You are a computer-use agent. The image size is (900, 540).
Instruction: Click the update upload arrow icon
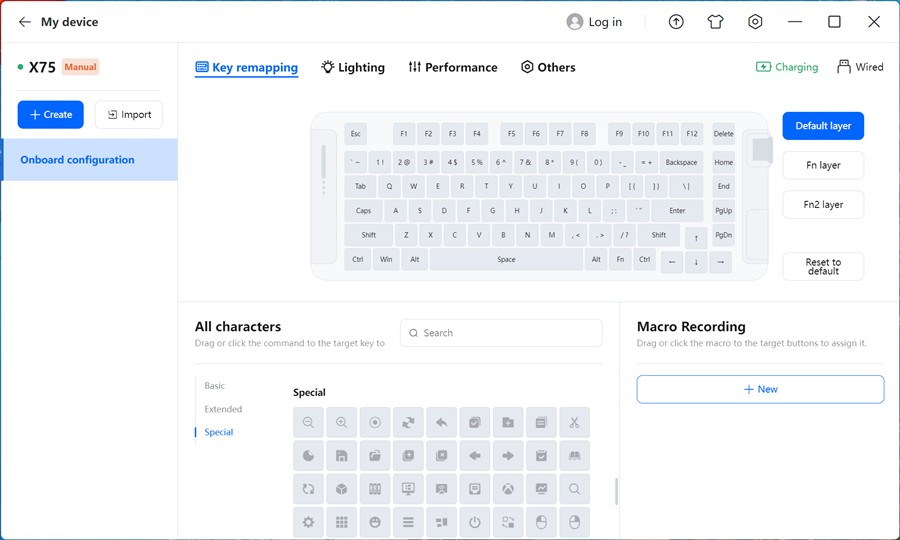coord(676,22)
